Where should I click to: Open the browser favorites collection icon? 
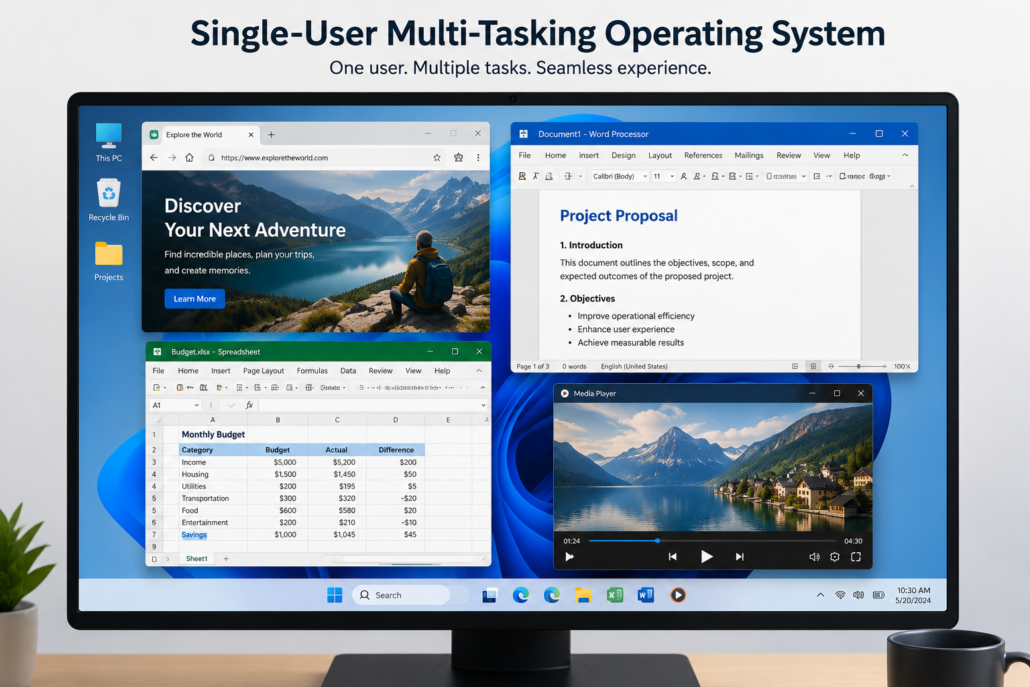[459, 158]
